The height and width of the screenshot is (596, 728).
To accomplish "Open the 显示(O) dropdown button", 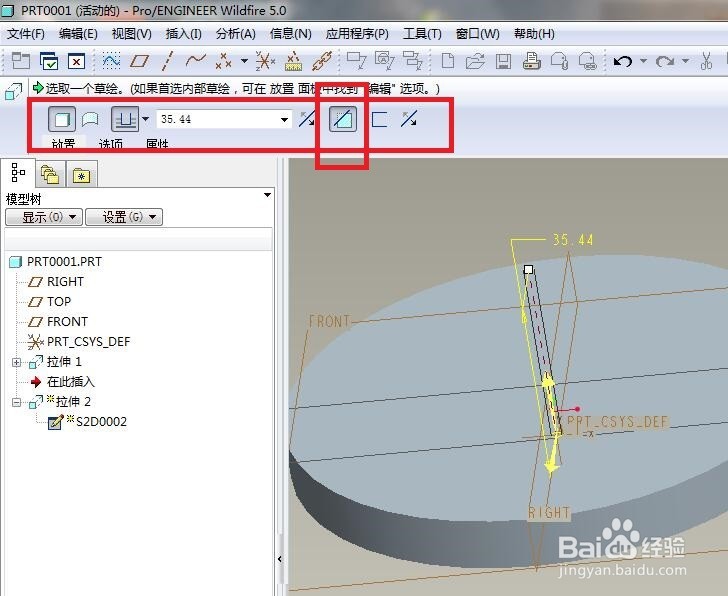I will 44,217.
